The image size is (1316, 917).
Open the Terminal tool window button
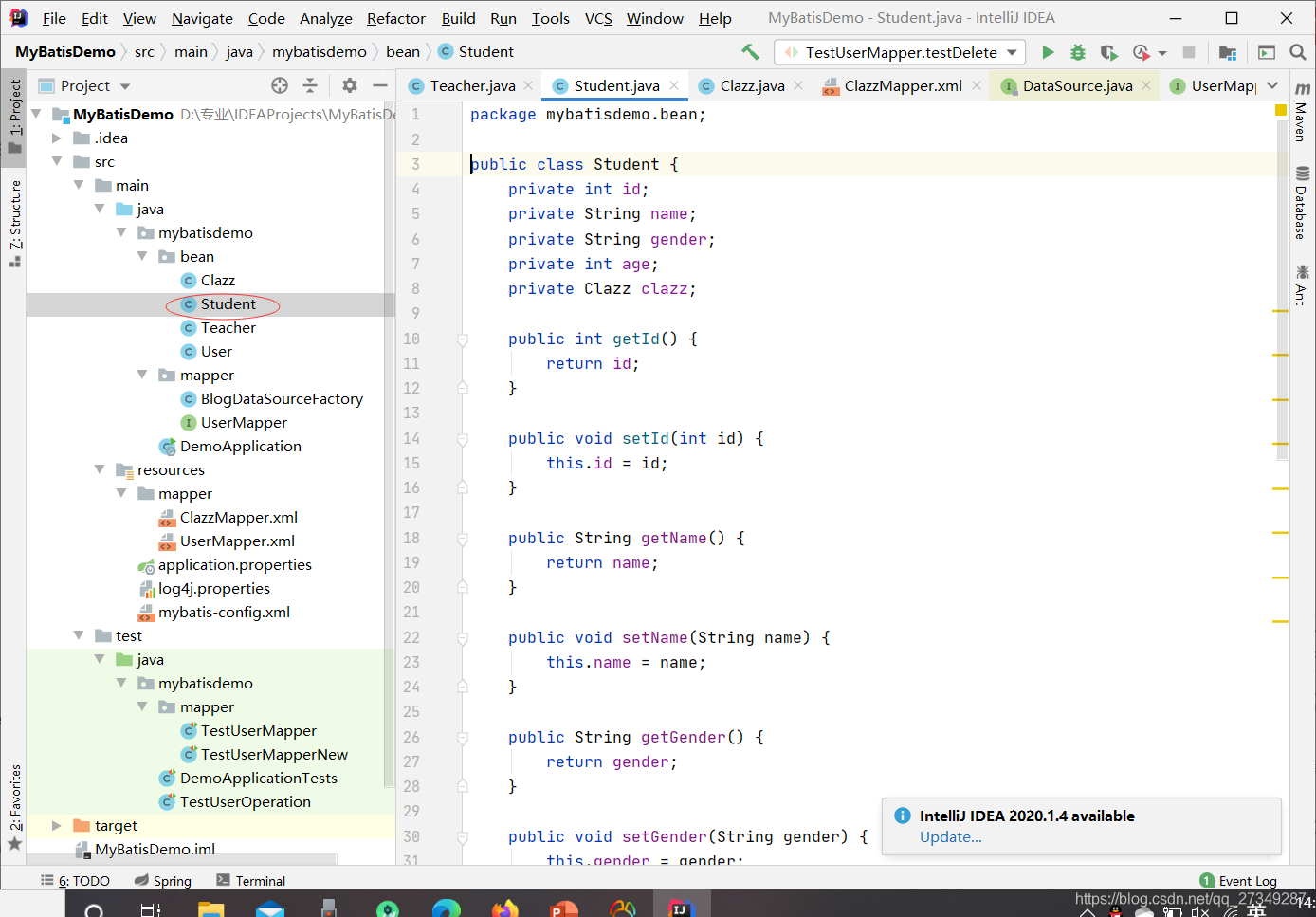pyautogui.click(x=251, y=881)
